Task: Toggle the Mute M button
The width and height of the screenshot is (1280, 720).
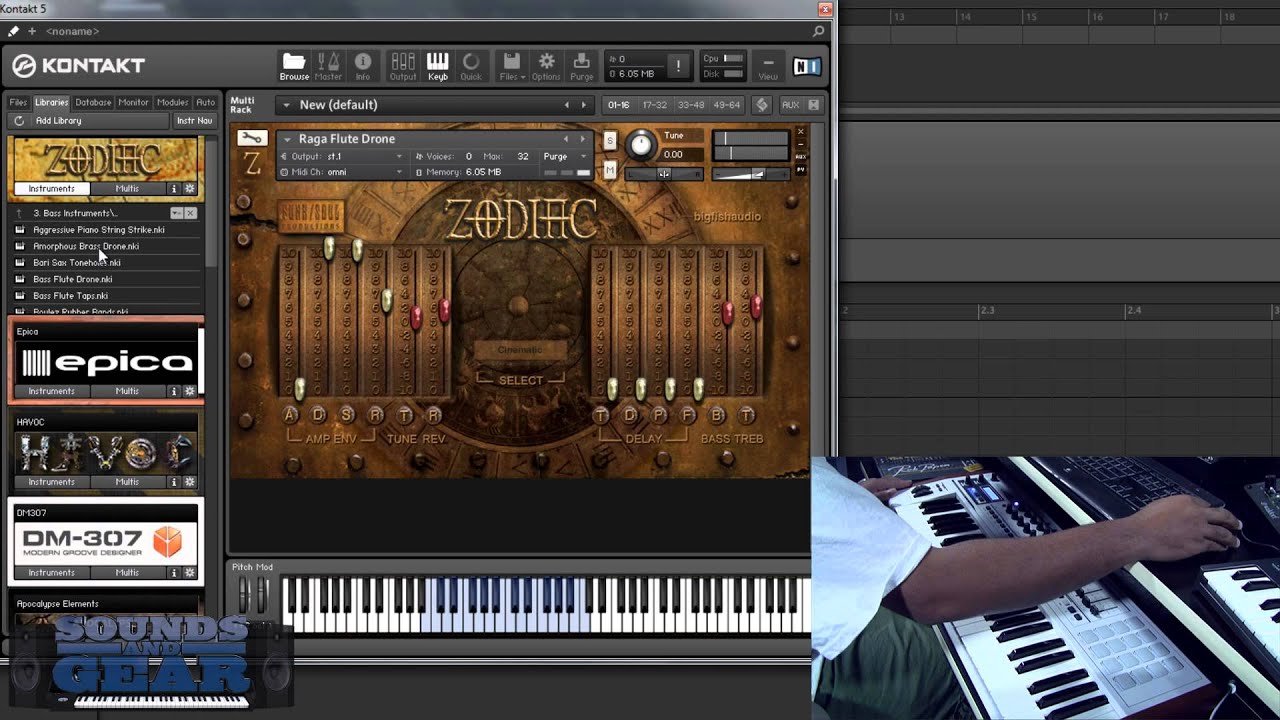Action: 610,171
